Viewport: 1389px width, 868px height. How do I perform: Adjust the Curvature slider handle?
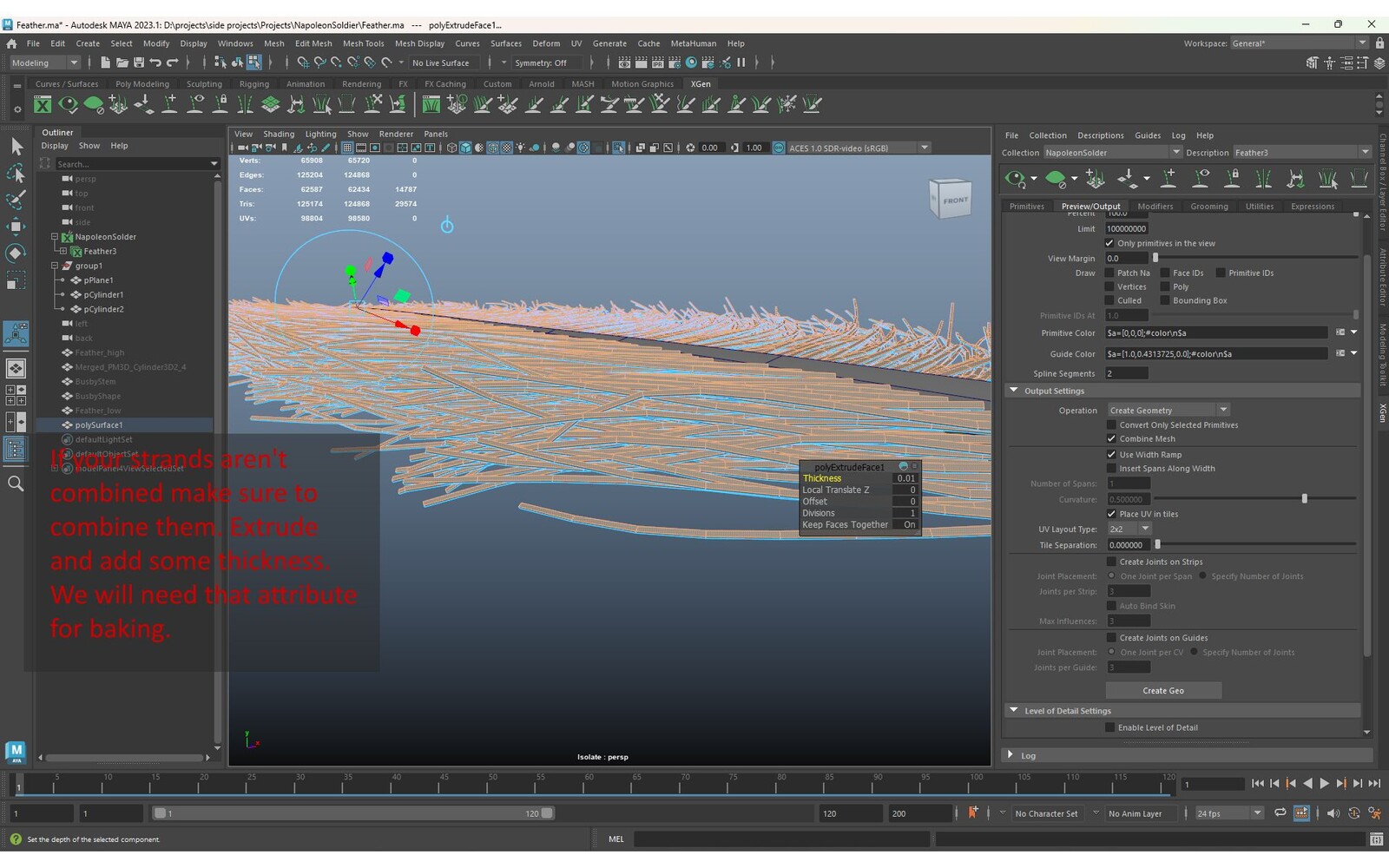tap(1304, 499)
